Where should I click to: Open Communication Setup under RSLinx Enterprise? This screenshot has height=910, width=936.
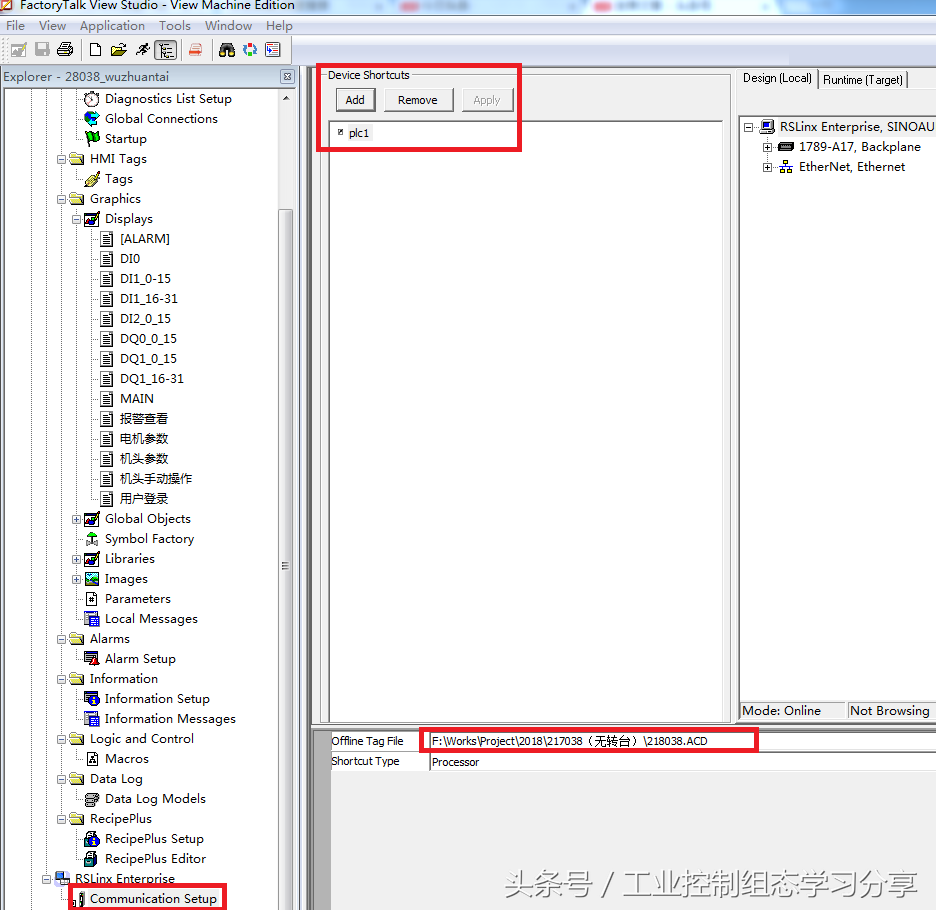(x=153, y=899)
